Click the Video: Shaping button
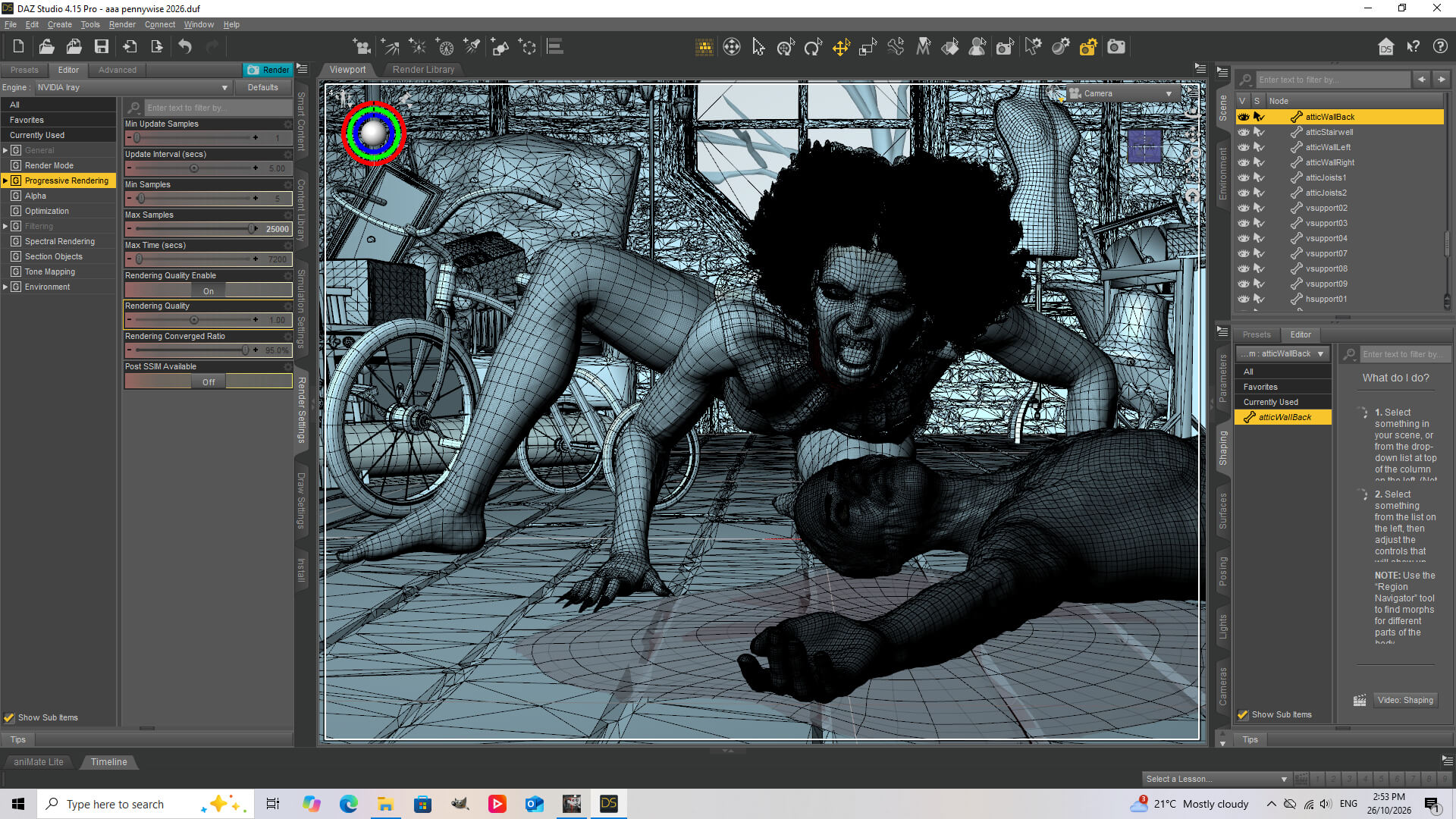The image size is (1456, 819). point(1405,700)
